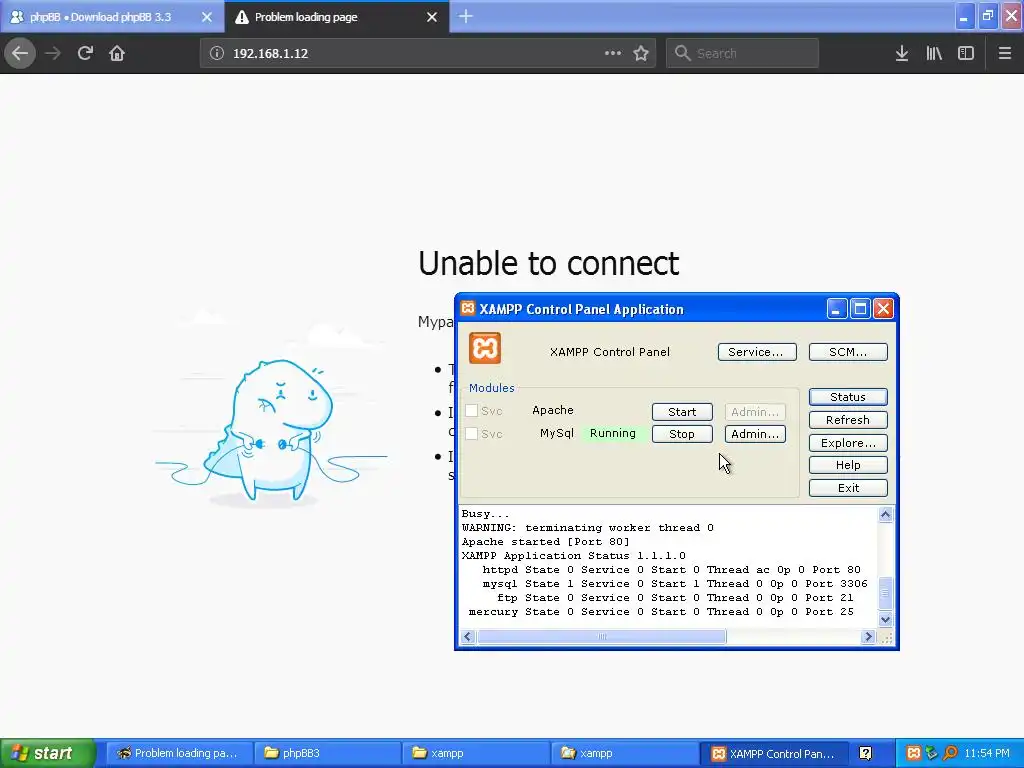Screen dimensions: 1024x768
Task: Toggle the MySql Svc checkbox
Action: [x=472, y=434]
